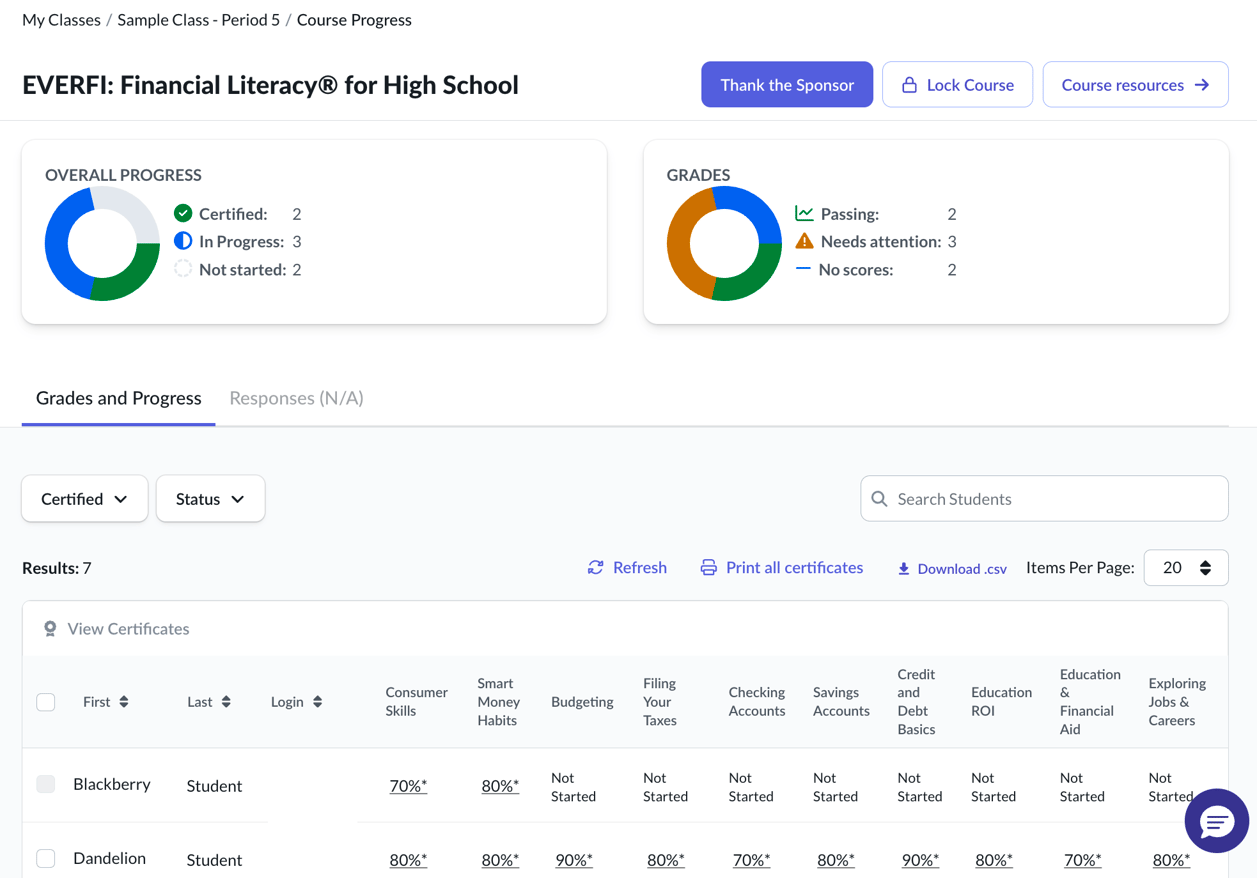Go to My Classes breadcrumb
Image resolution: width=1257 pixels, height=878 pixels.
pos(61,20)
